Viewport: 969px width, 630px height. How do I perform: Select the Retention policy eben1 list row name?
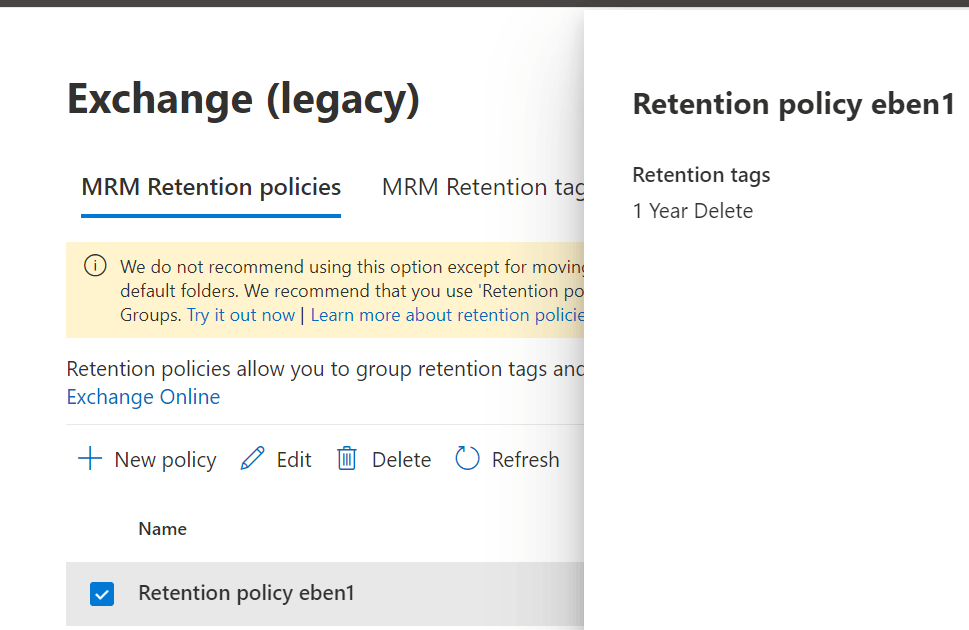click(x=246, y=593)
